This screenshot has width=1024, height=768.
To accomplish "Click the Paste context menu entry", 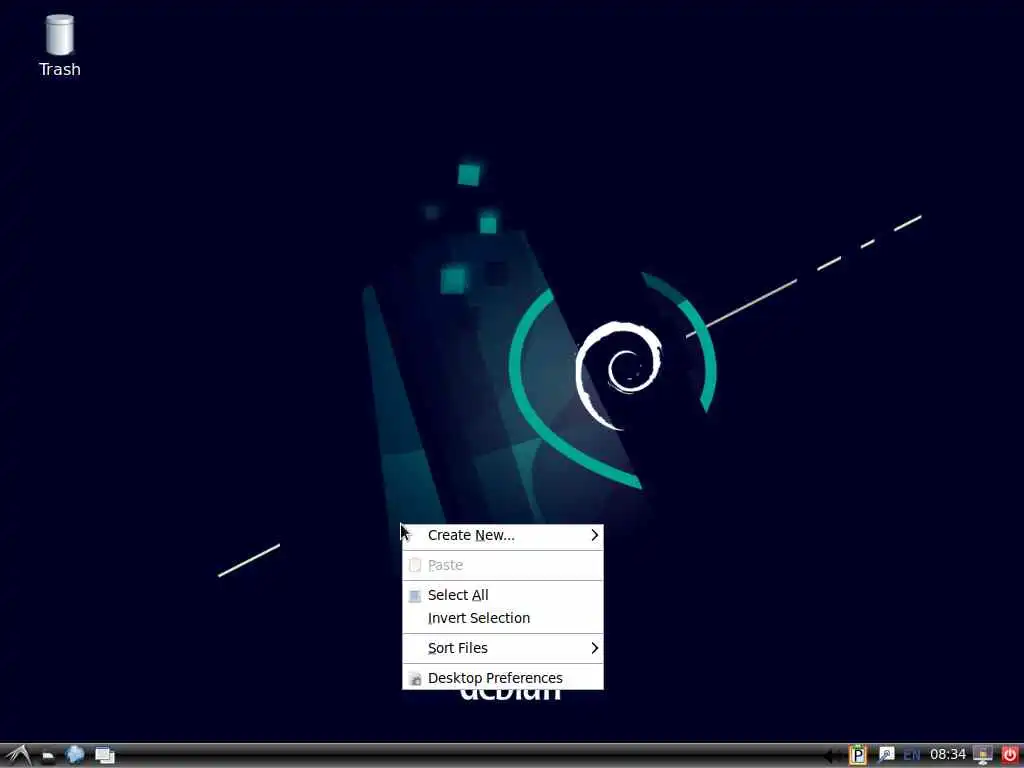I will click(503, 565).
